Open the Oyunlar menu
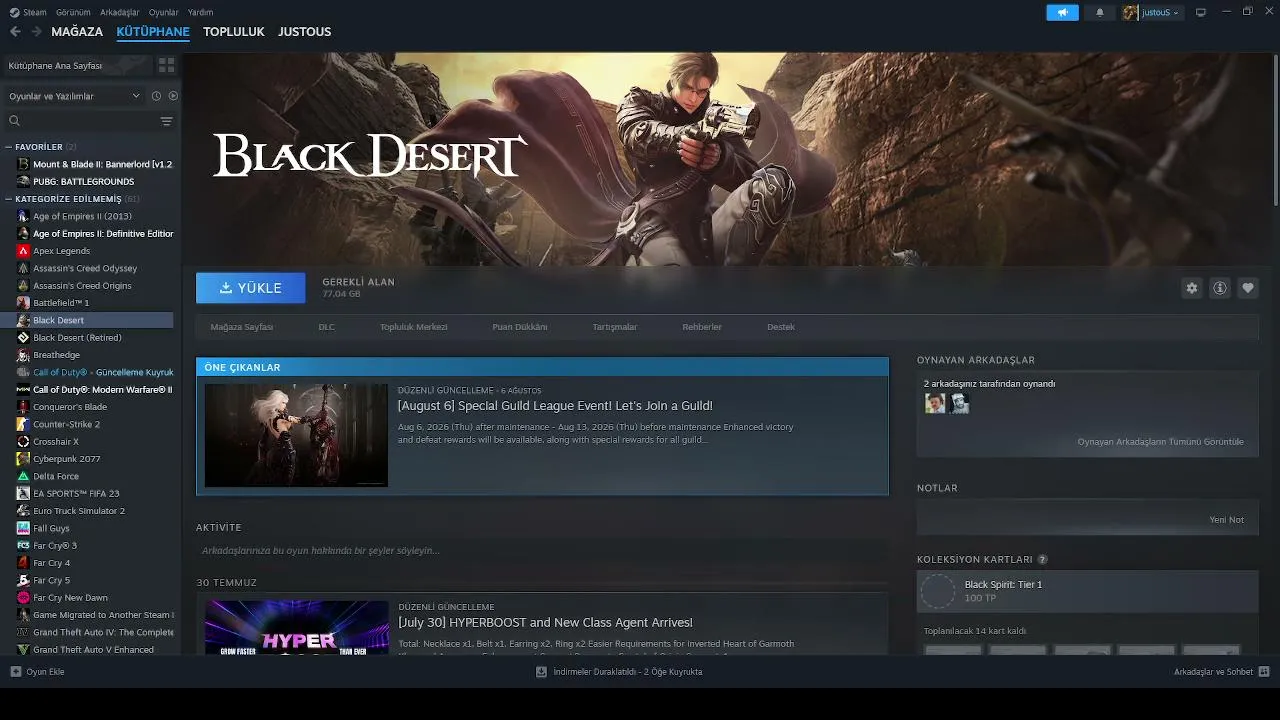The width and height of the screenshot is (1280, 720). coord(164,12)
